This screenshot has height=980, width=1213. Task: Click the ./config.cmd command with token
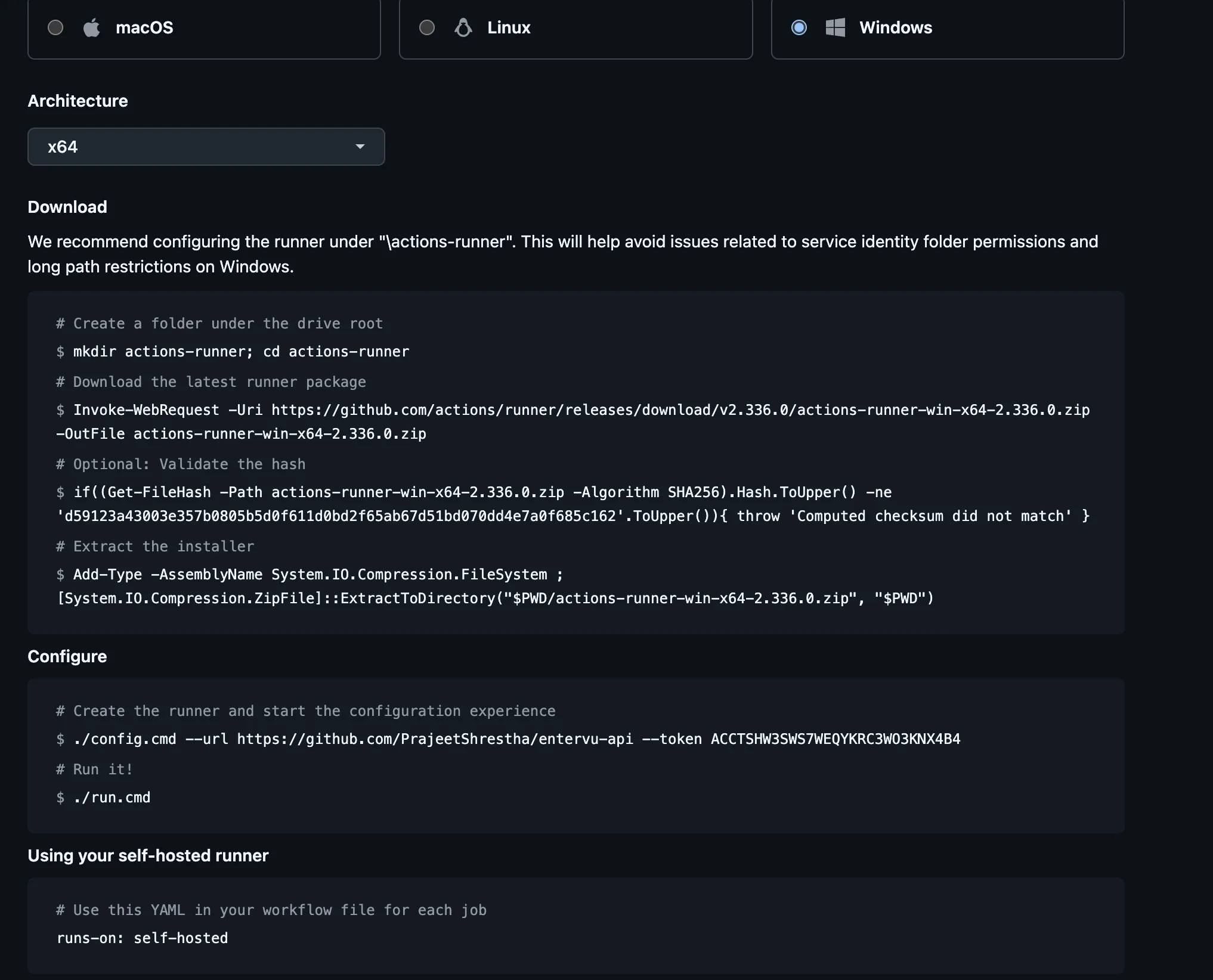click(x=516, y=739)
